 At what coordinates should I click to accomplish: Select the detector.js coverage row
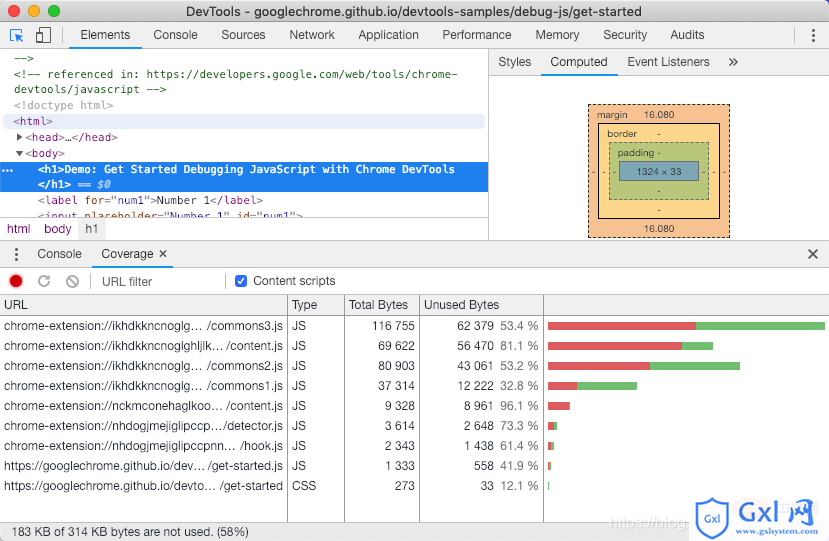414,426
